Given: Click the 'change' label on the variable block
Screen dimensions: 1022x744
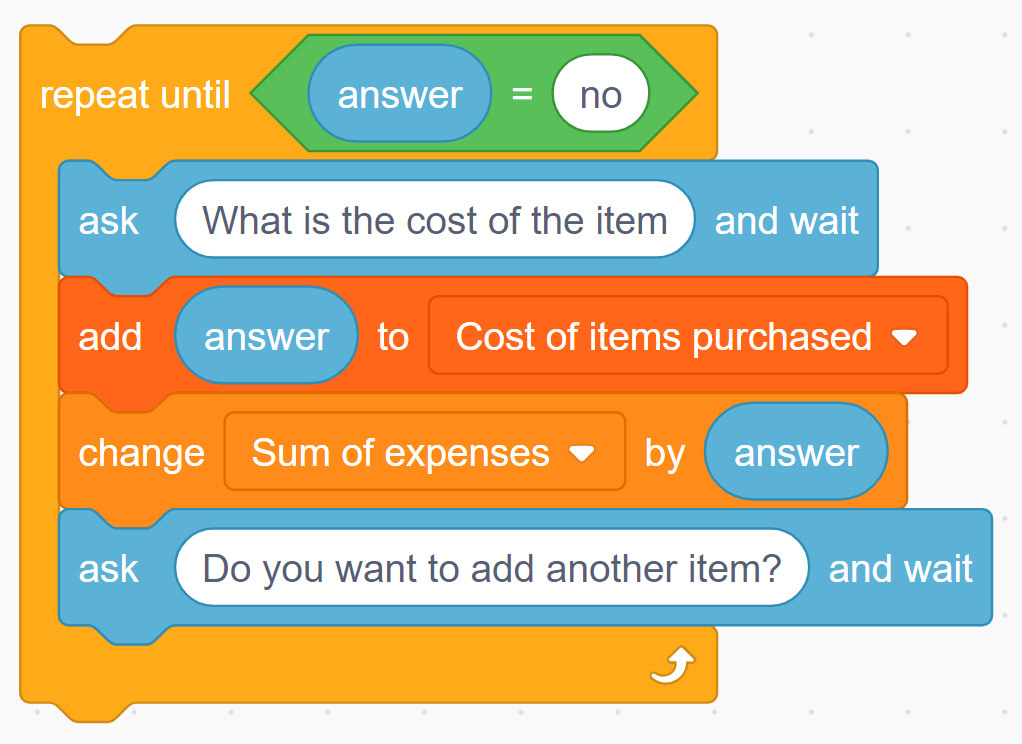Looking at the screenshot, I should [141, 454].
